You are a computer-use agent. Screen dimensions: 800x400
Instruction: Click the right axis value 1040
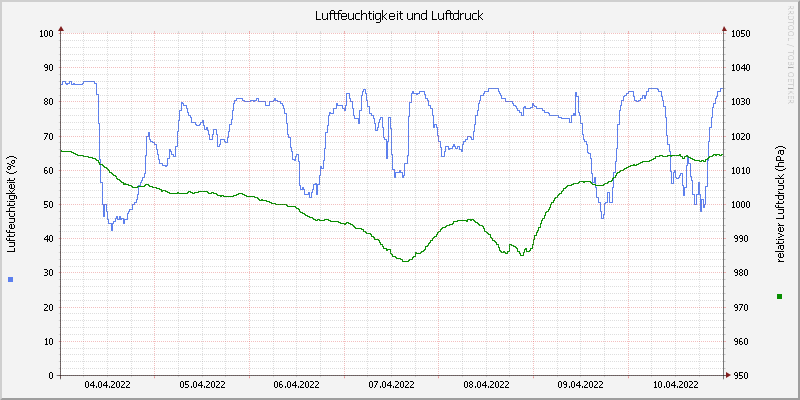pos(740,67)
